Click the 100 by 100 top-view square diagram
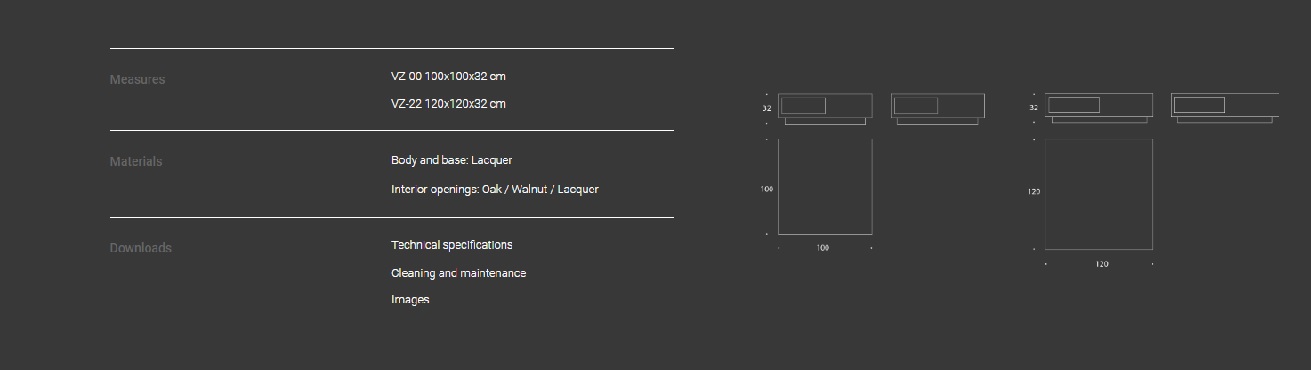Screen dimensions: 1311x370 pyautogui.click(x=825, y=187)
